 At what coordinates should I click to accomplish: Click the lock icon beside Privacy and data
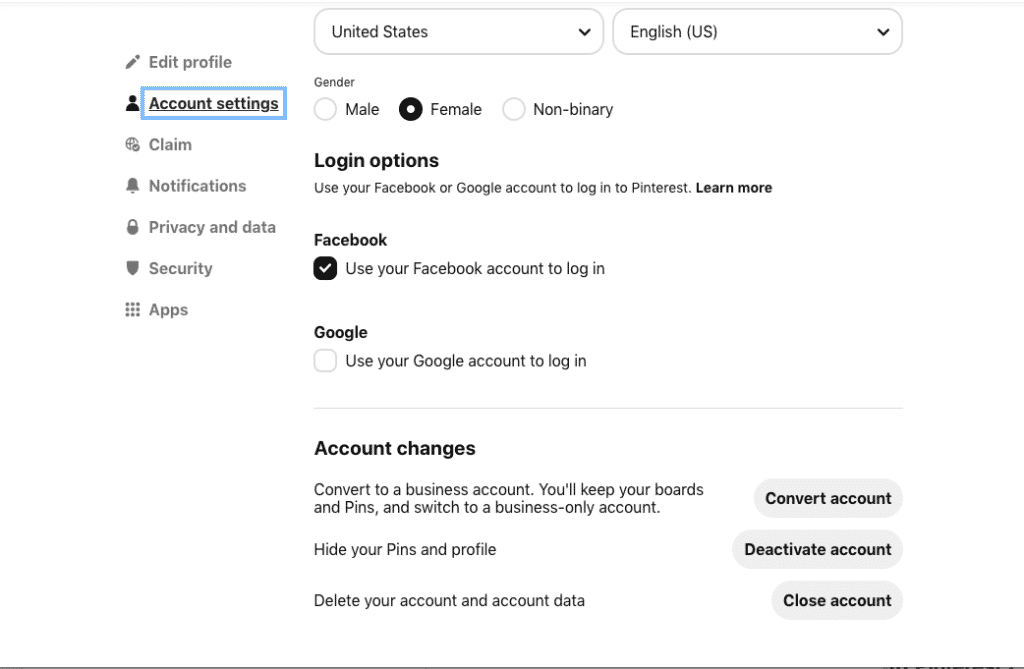pos(133,227)
